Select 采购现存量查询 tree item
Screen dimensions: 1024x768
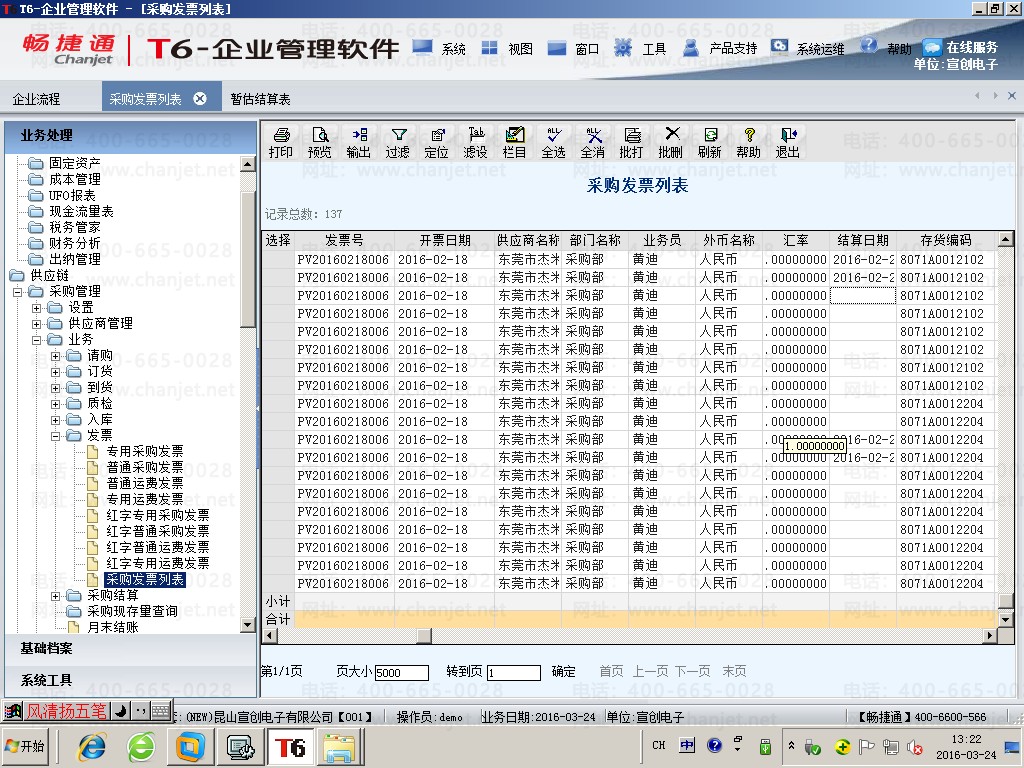pos(132,611)
